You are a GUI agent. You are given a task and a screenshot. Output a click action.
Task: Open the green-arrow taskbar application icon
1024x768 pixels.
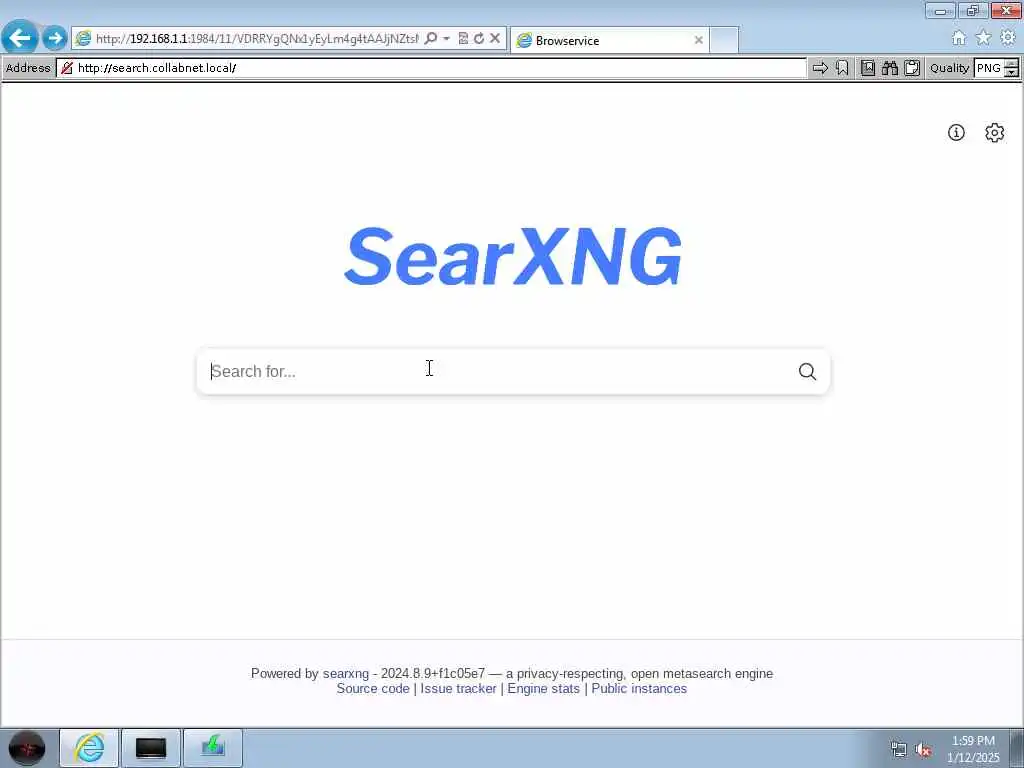[213, 748]
